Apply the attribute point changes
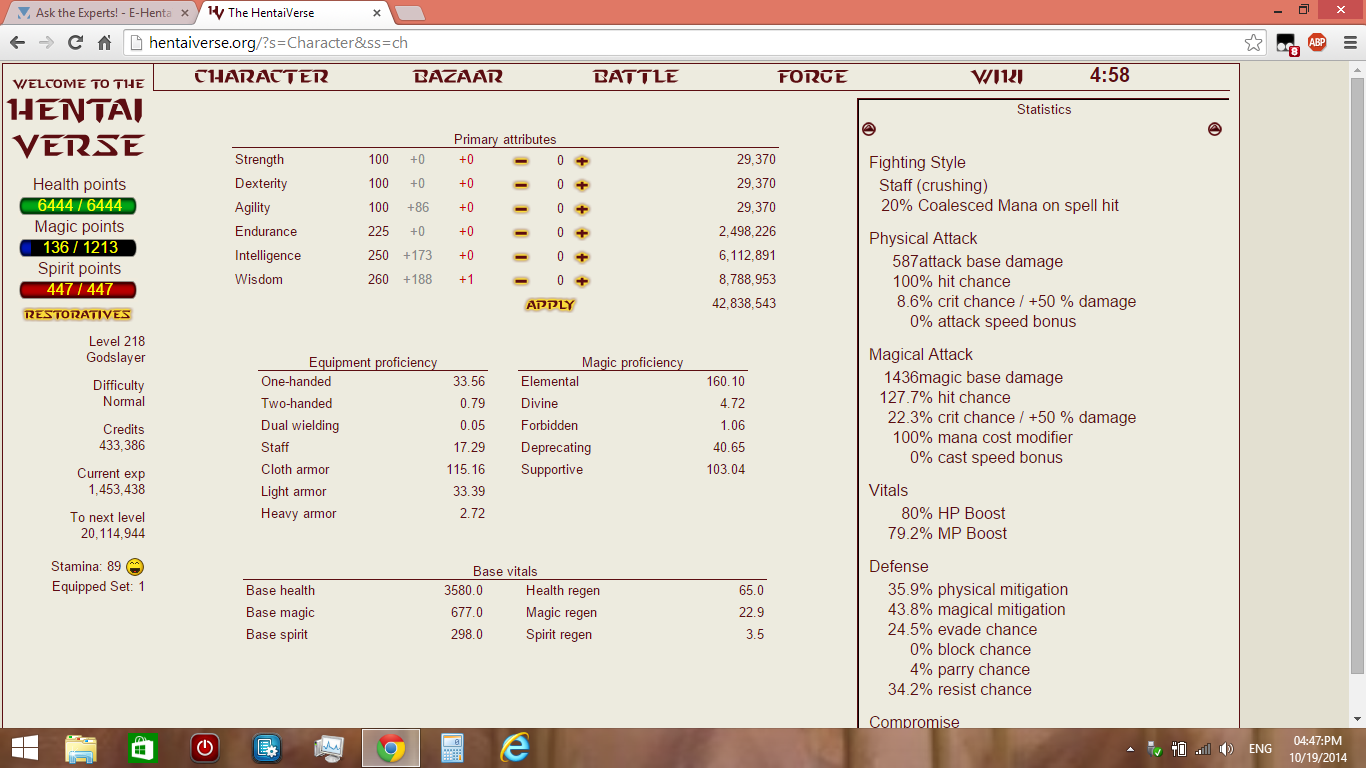1366x768 pixels. pos(550,304)
